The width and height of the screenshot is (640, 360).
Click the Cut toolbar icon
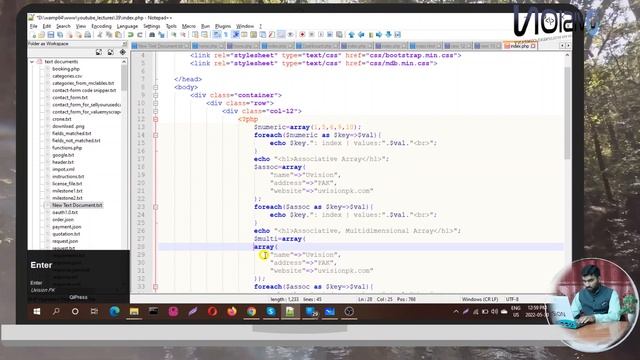(101, 35)
